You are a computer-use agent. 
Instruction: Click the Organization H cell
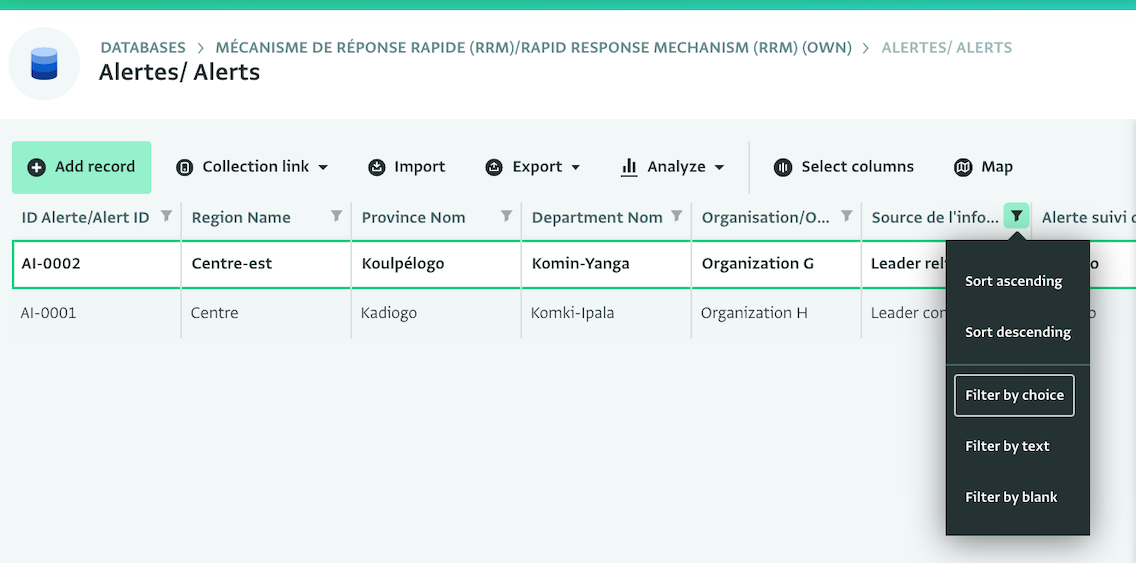pos(776,313)
